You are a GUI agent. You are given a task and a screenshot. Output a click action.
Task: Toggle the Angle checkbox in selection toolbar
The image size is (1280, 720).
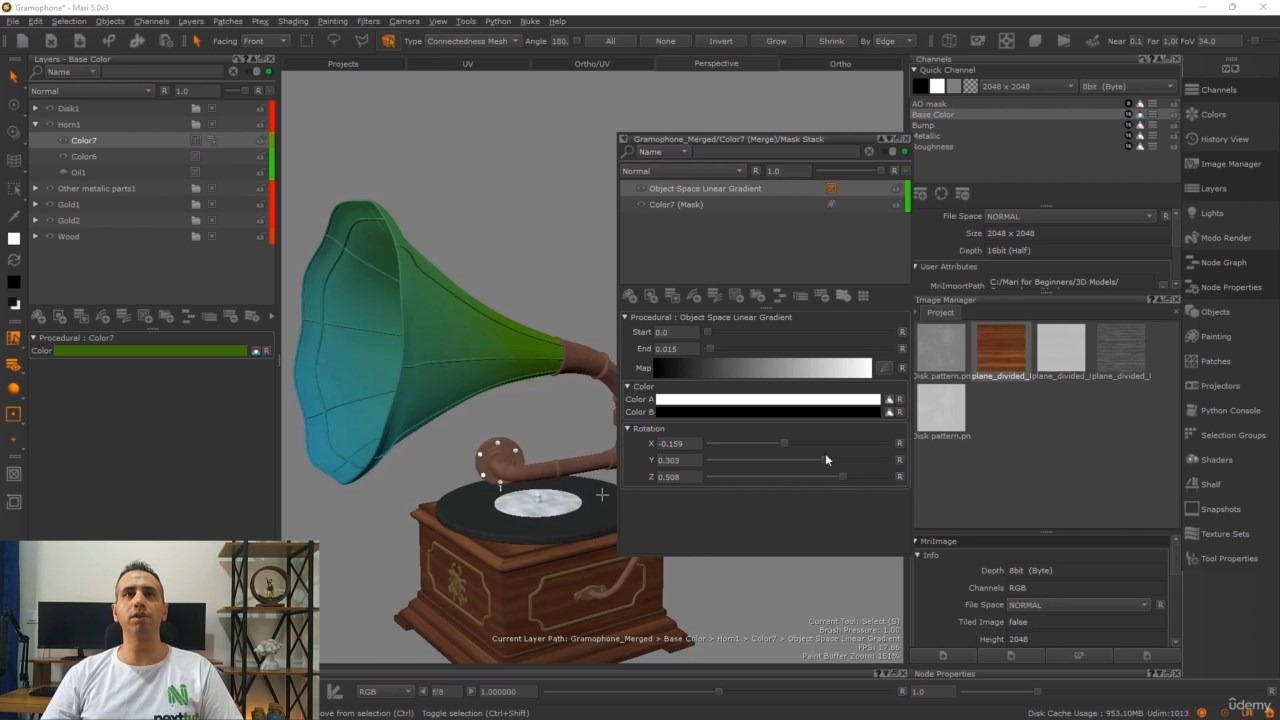[x=575, y=41]
